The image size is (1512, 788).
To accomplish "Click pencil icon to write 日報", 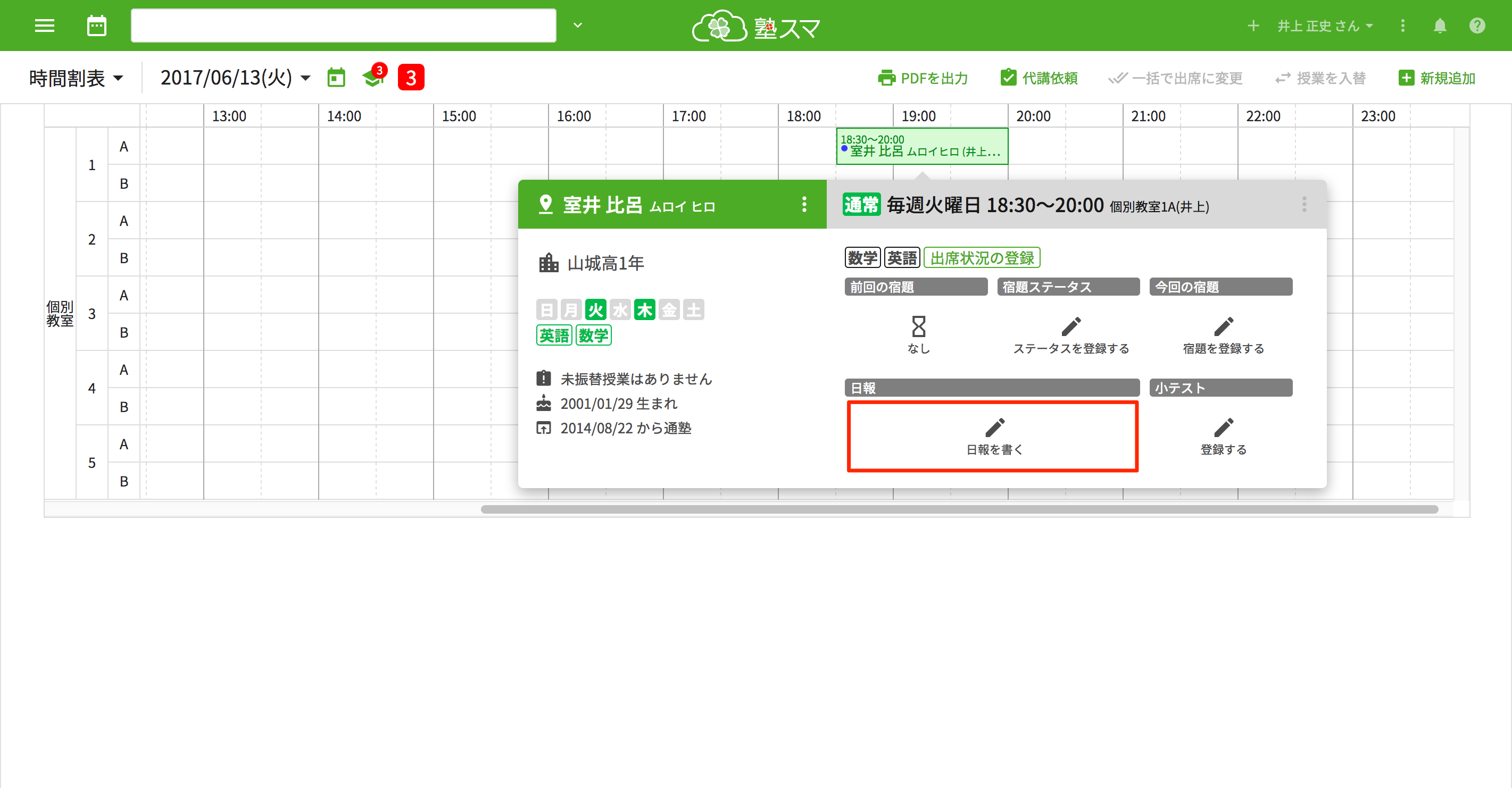I will tap(994, 427).
